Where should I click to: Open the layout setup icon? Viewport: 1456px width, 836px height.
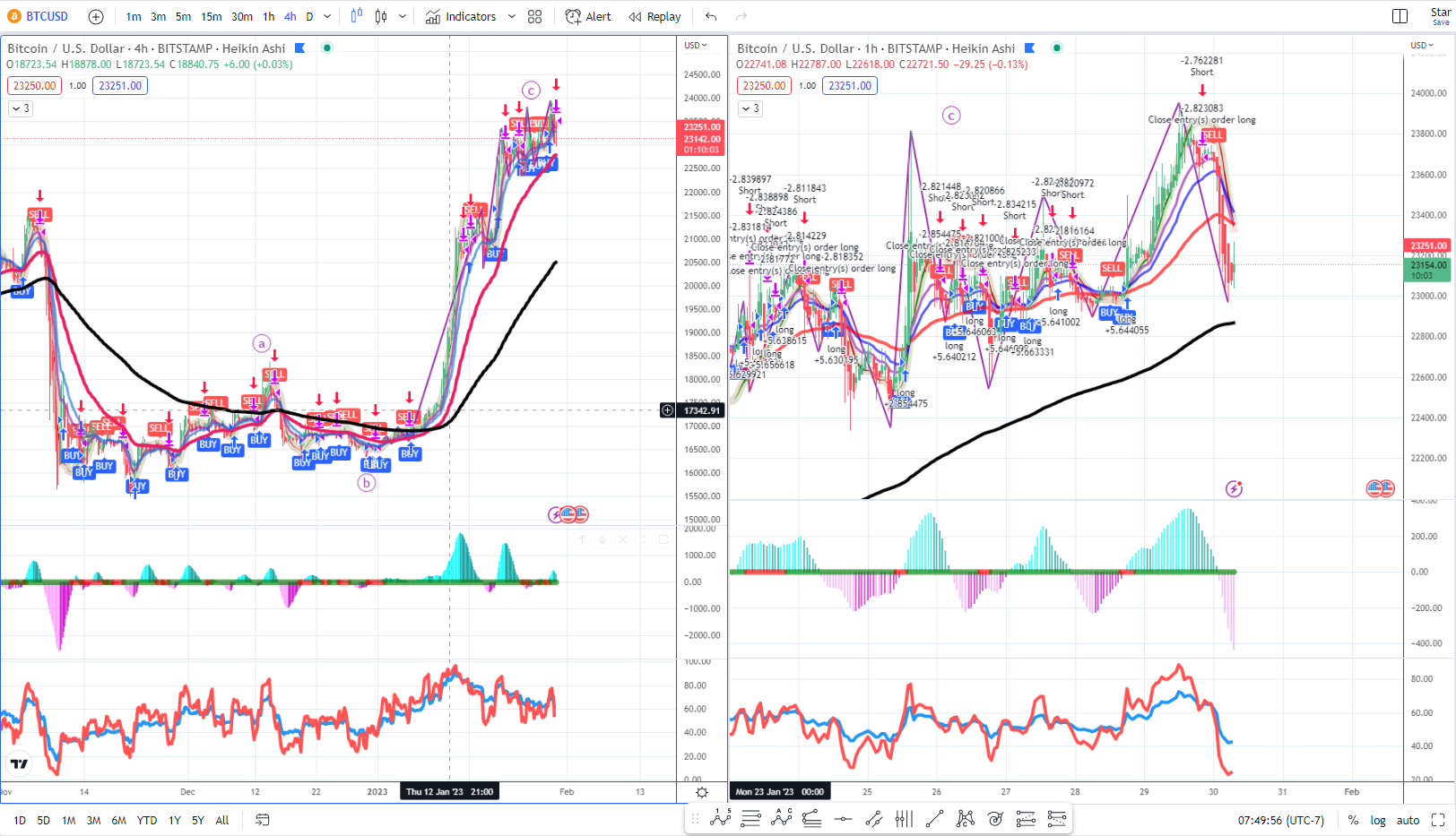[1400, 16]
